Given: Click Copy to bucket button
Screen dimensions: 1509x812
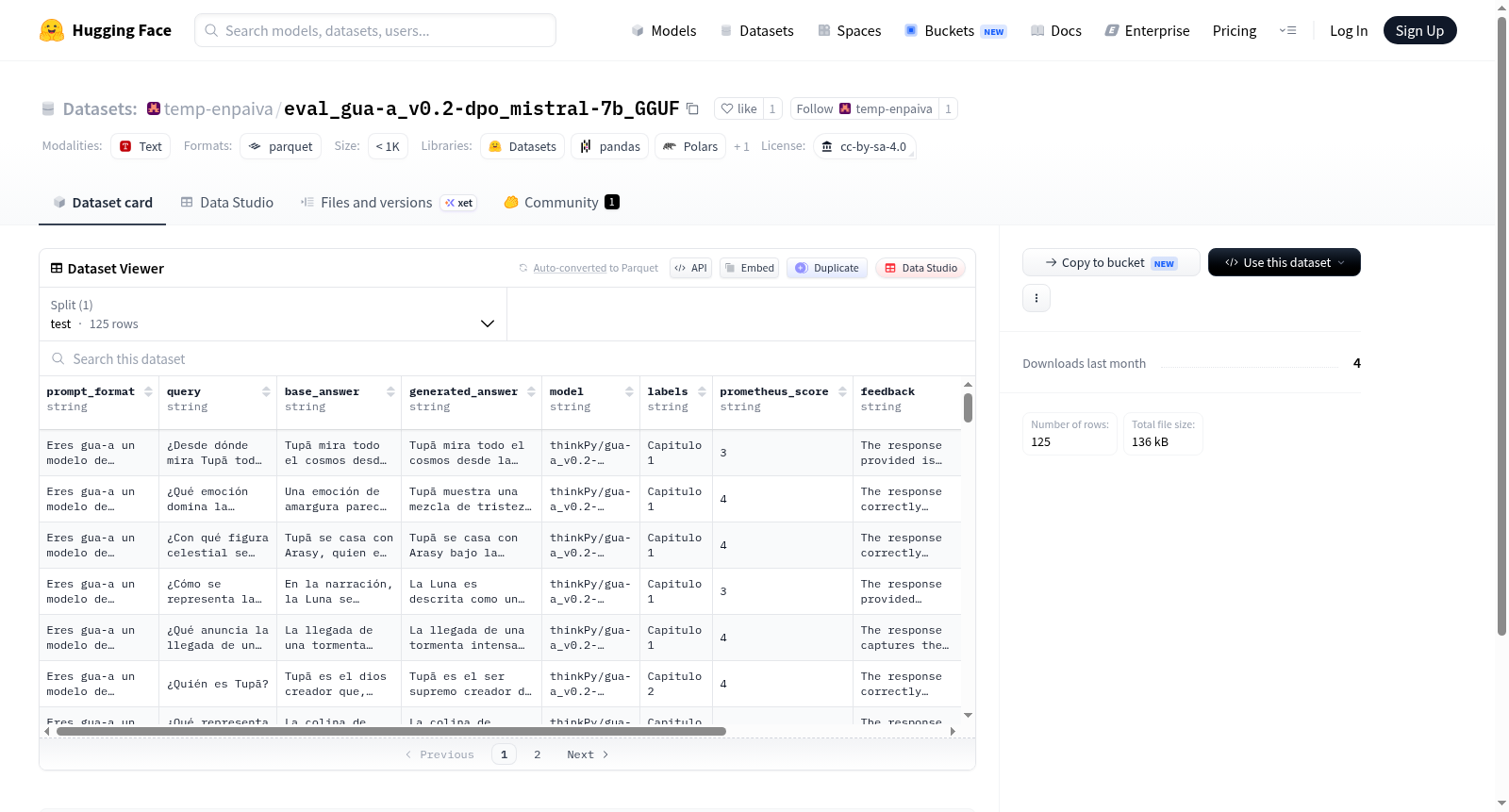Looking at the screenshot, I should [x=1111, y=262].
